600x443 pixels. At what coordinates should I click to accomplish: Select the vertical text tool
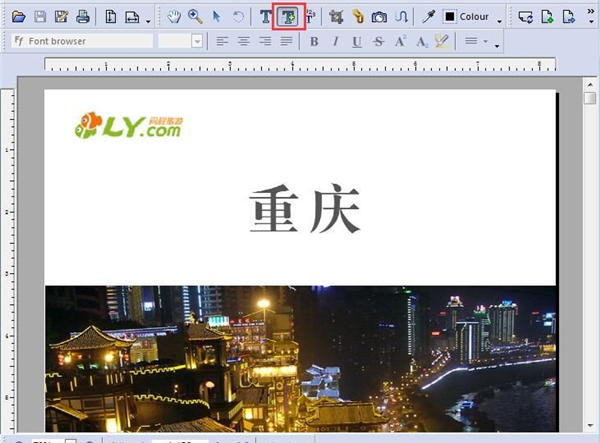[310, 17]
